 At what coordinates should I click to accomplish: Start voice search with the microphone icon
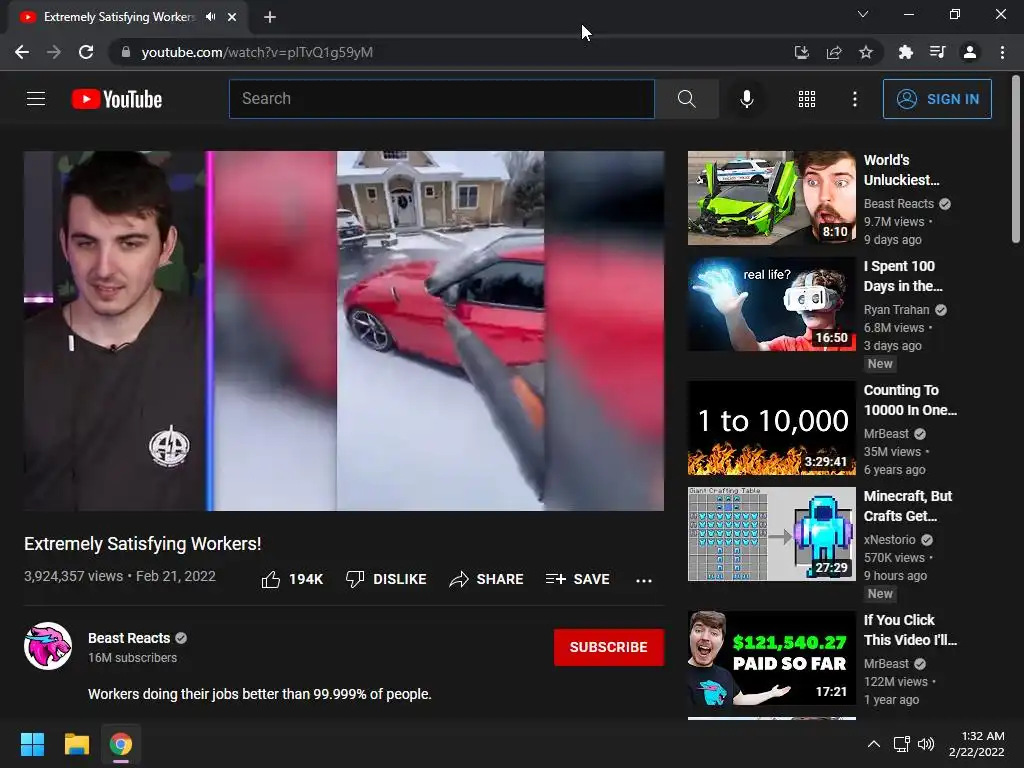pyautogui.click(x=746, y=99)
